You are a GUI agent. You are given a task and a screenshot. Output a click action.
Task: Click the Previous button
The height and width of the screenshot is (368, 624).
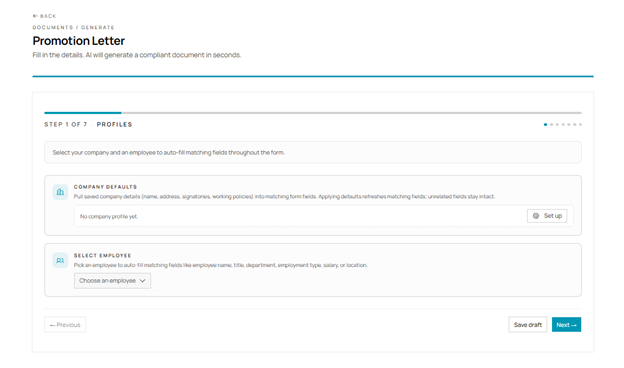pos(65,325)
